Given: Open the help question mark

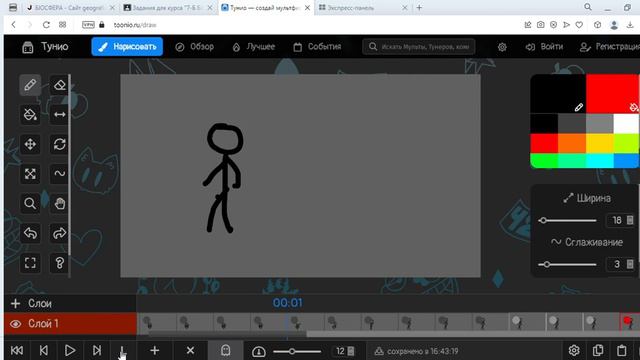Looking at the screenshot, I should tap(60, 263).
